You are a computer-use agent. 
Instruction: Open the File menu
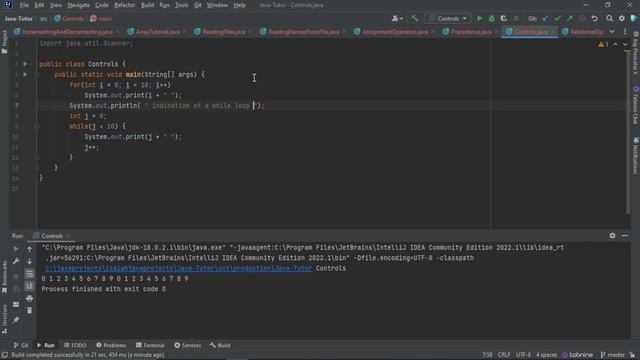24,5
